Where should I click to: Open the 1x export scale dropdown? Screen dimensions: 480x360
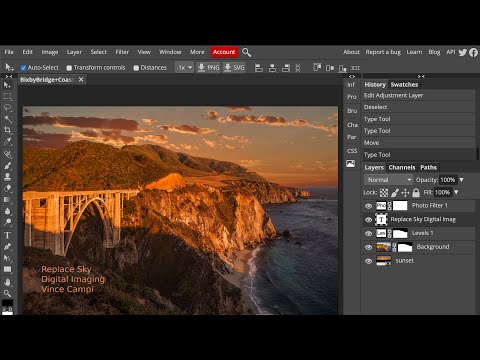click(x=185, y=68)
